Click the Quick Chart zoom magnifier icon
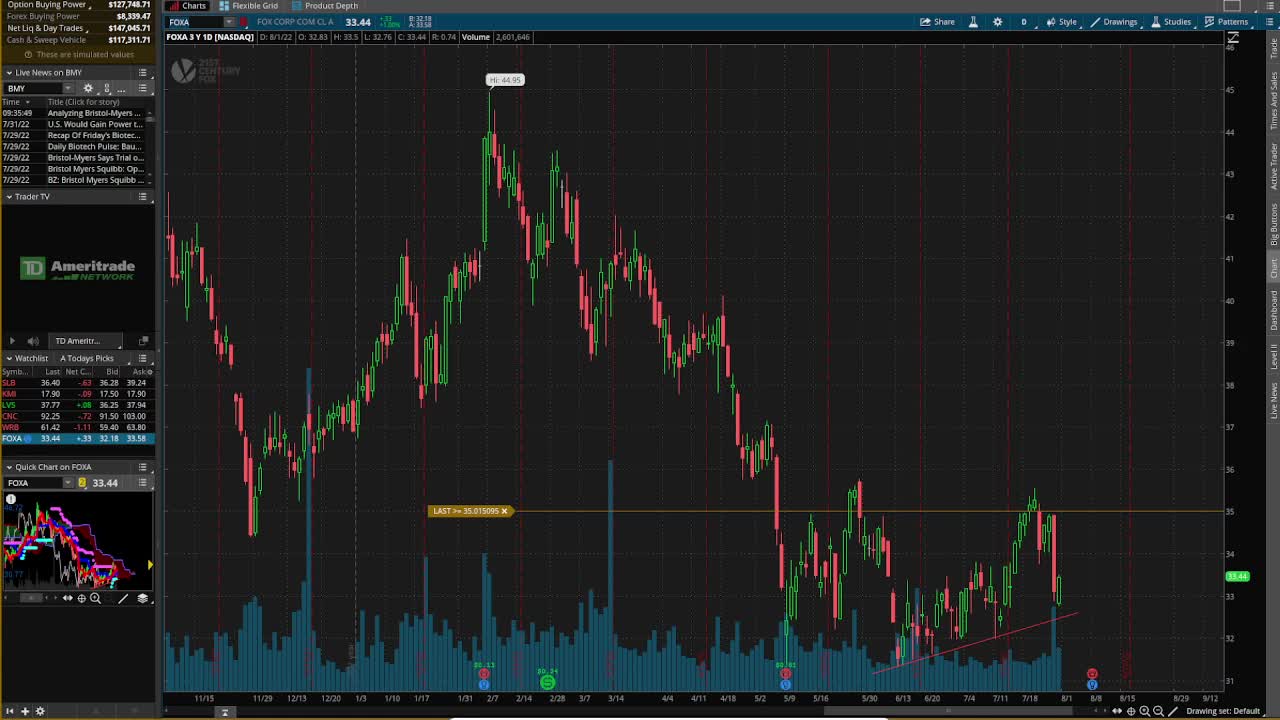 (95, 598)
